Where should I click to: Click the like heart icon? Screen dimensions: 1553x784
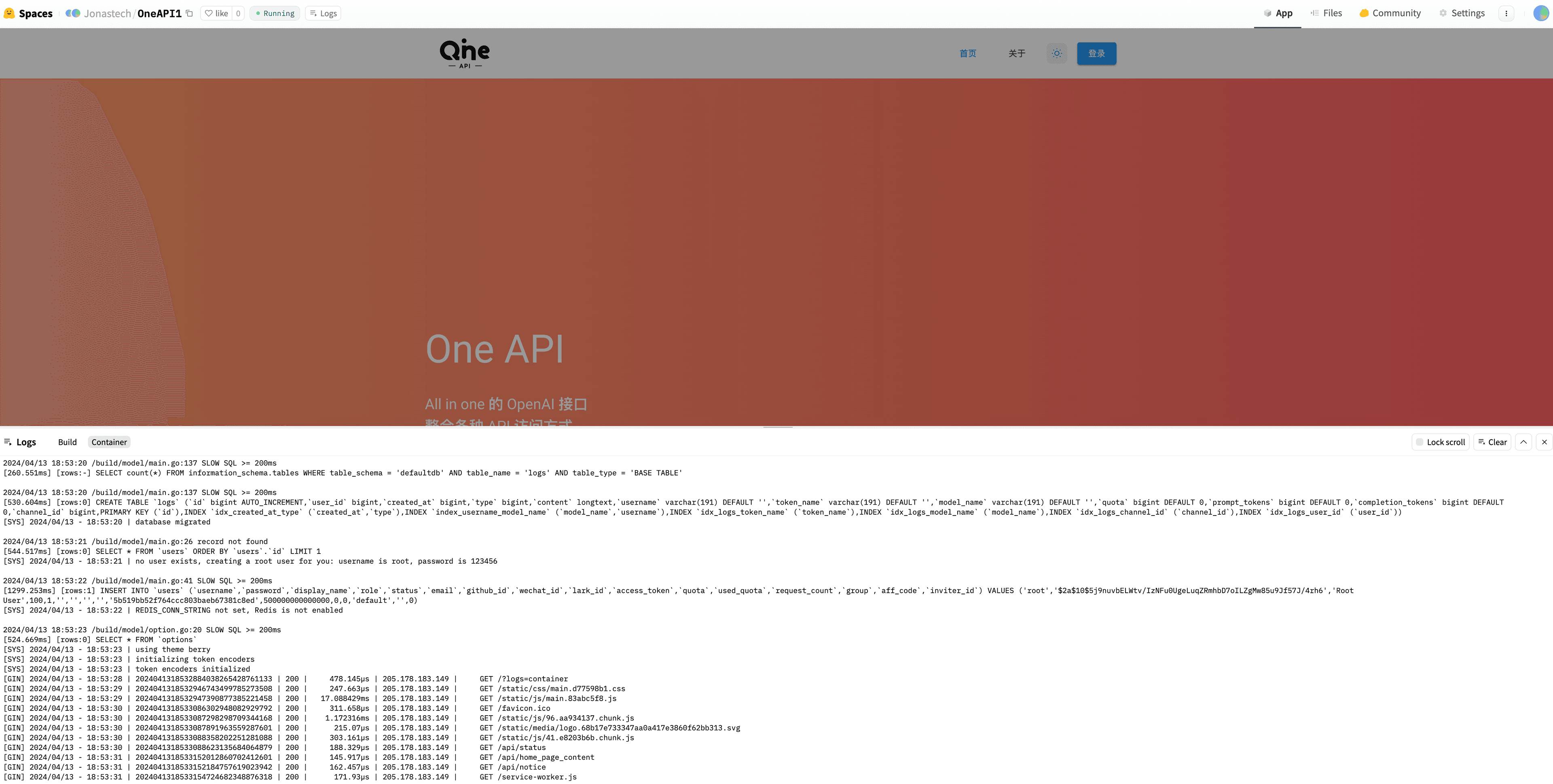tap(209, 13)
